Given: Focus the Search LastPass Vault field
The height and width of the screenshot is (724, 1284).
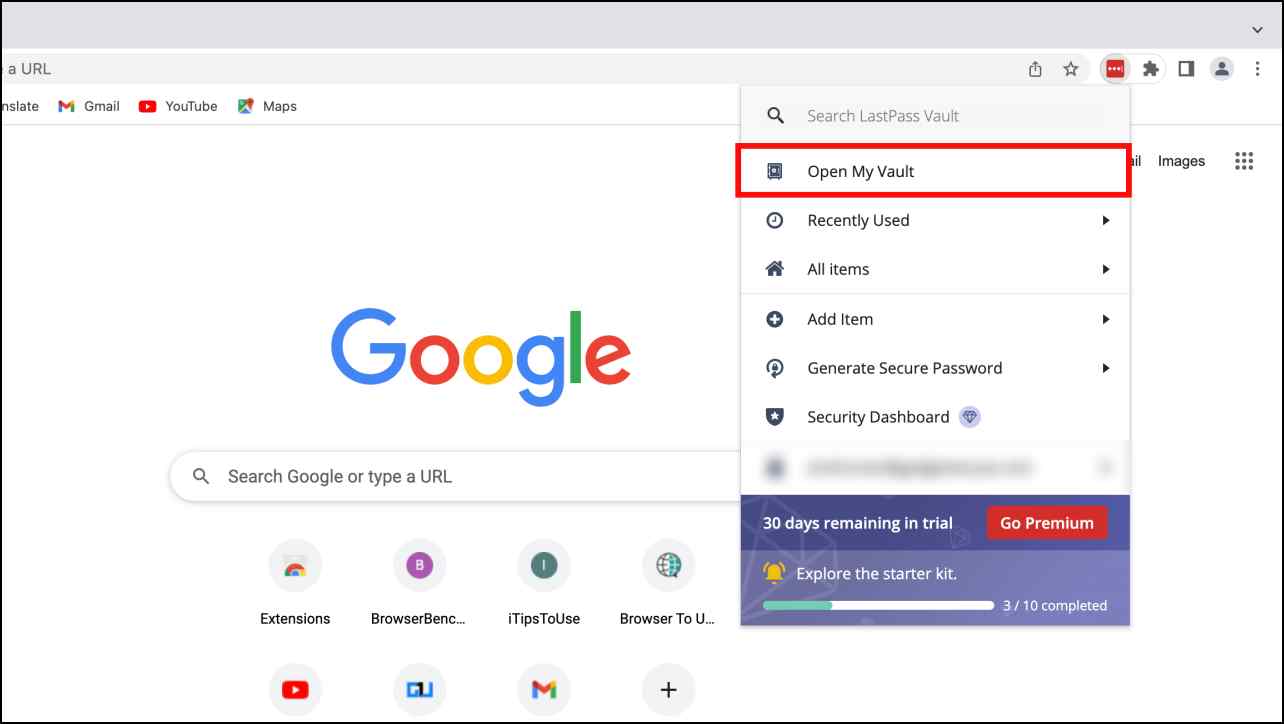Looking at the screenshot, I should click(935, 116).
